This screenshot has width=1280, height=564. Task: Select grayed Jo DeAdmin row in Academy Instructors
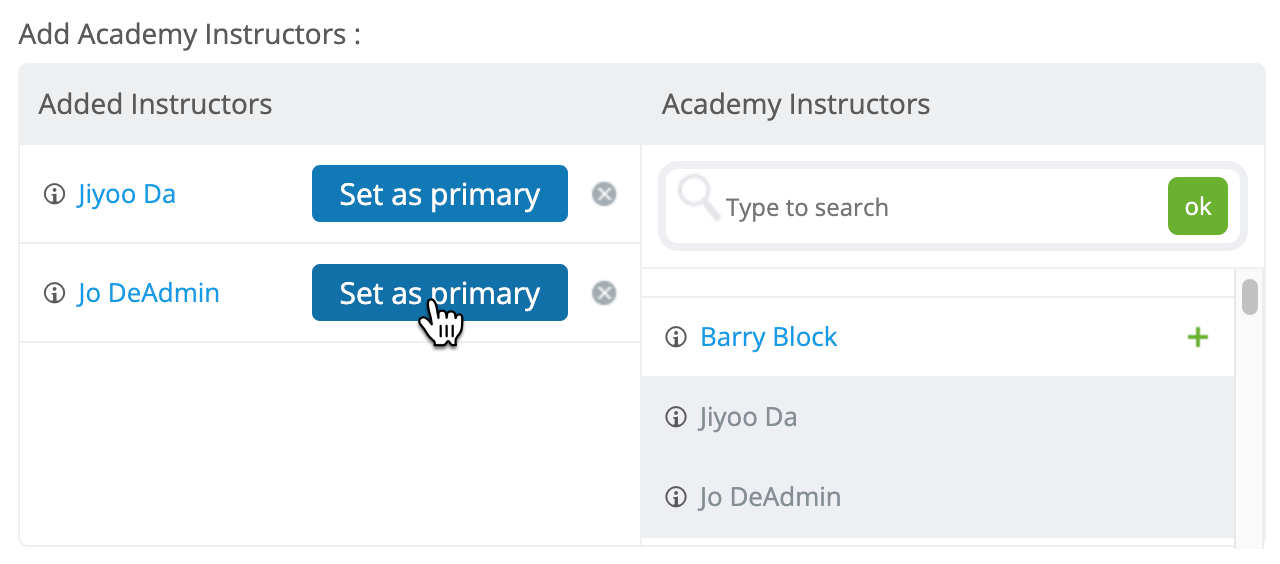(938, 497)
